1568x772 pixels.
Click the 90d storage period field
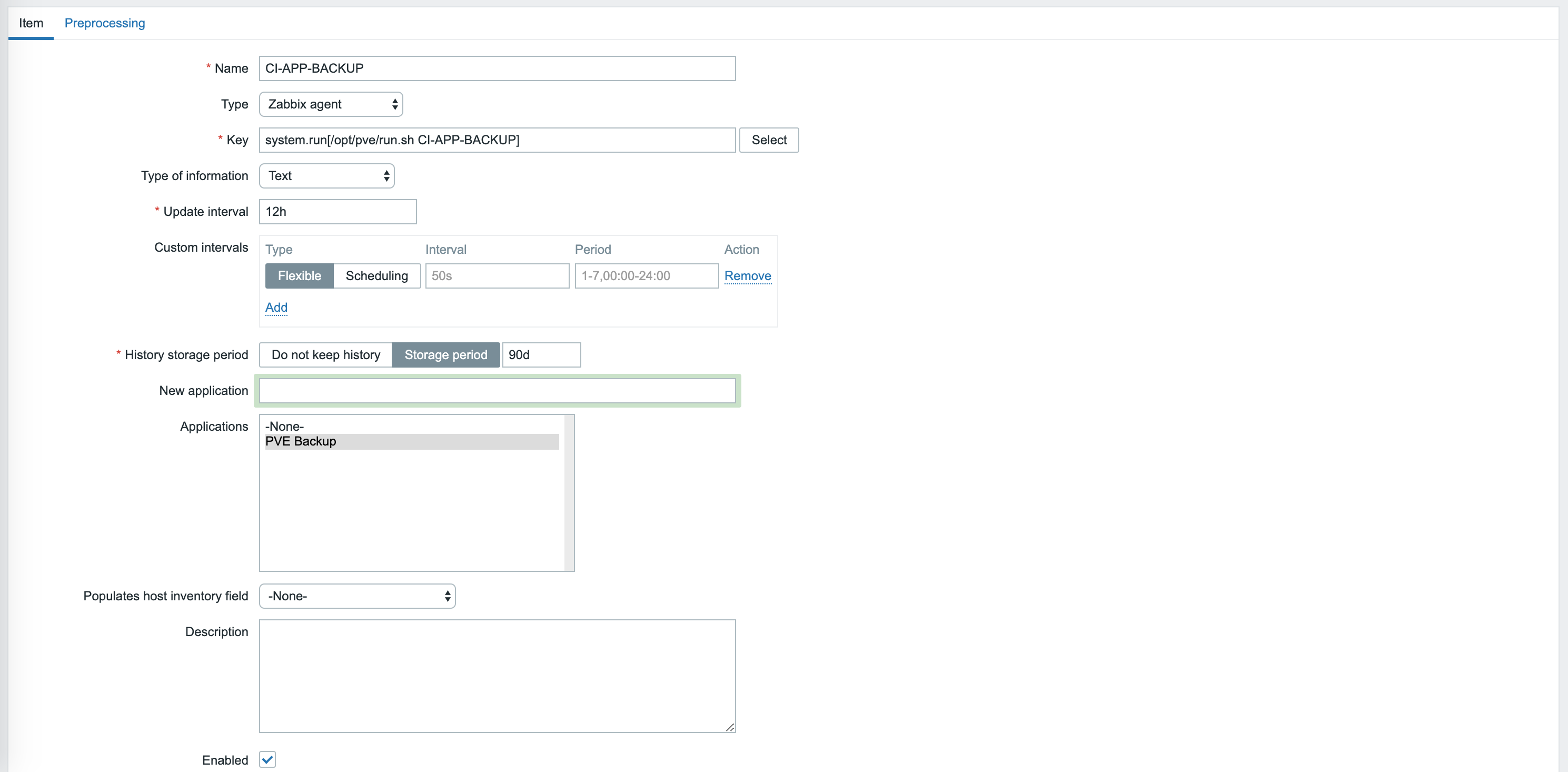[x=541, y=355]
